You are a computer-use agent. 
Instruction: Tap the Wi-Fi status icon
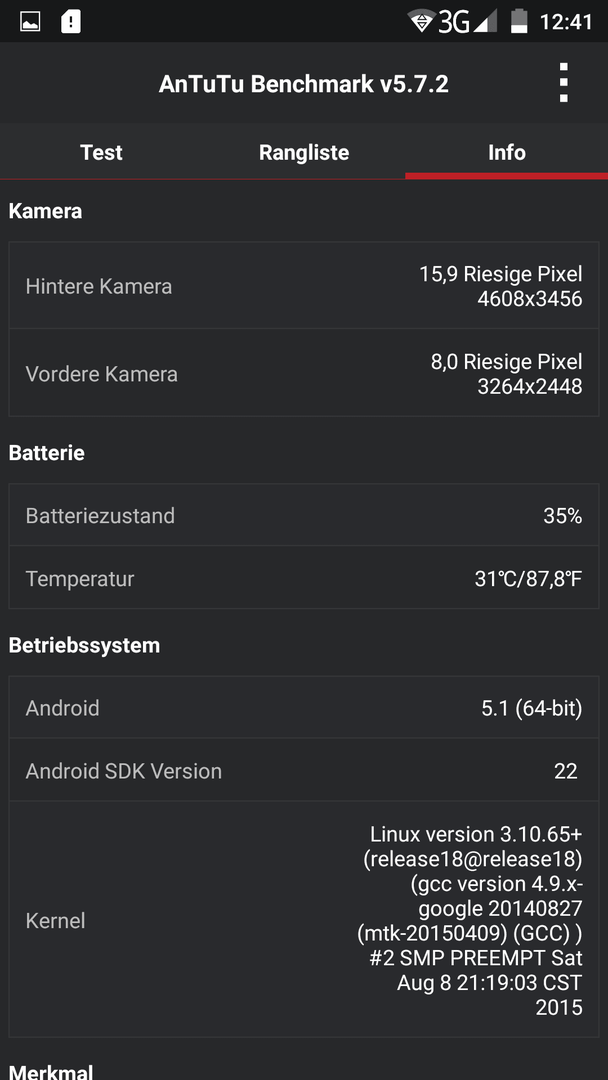421,21
